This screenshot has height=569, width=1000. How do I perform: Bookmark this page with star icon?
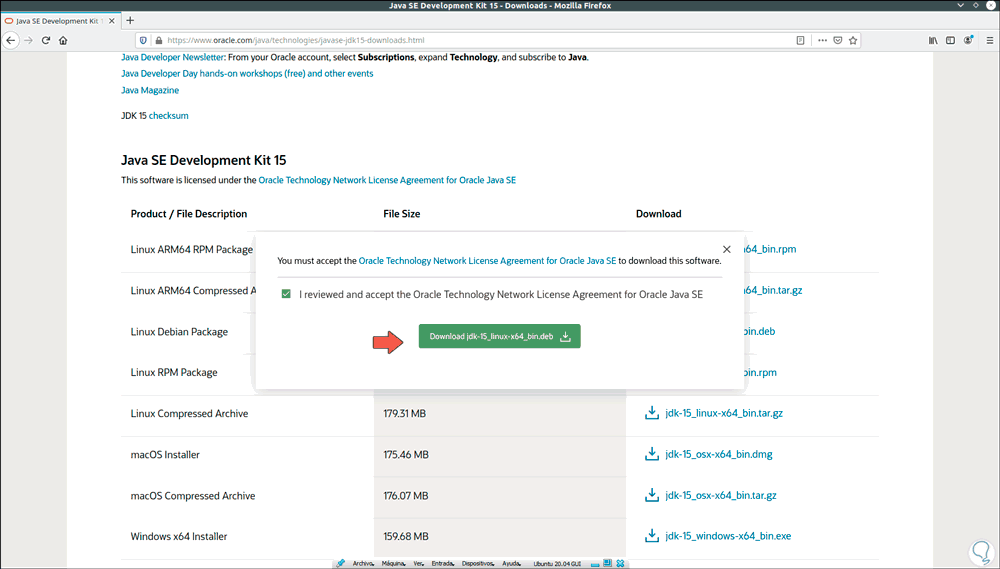click(853, 40)
